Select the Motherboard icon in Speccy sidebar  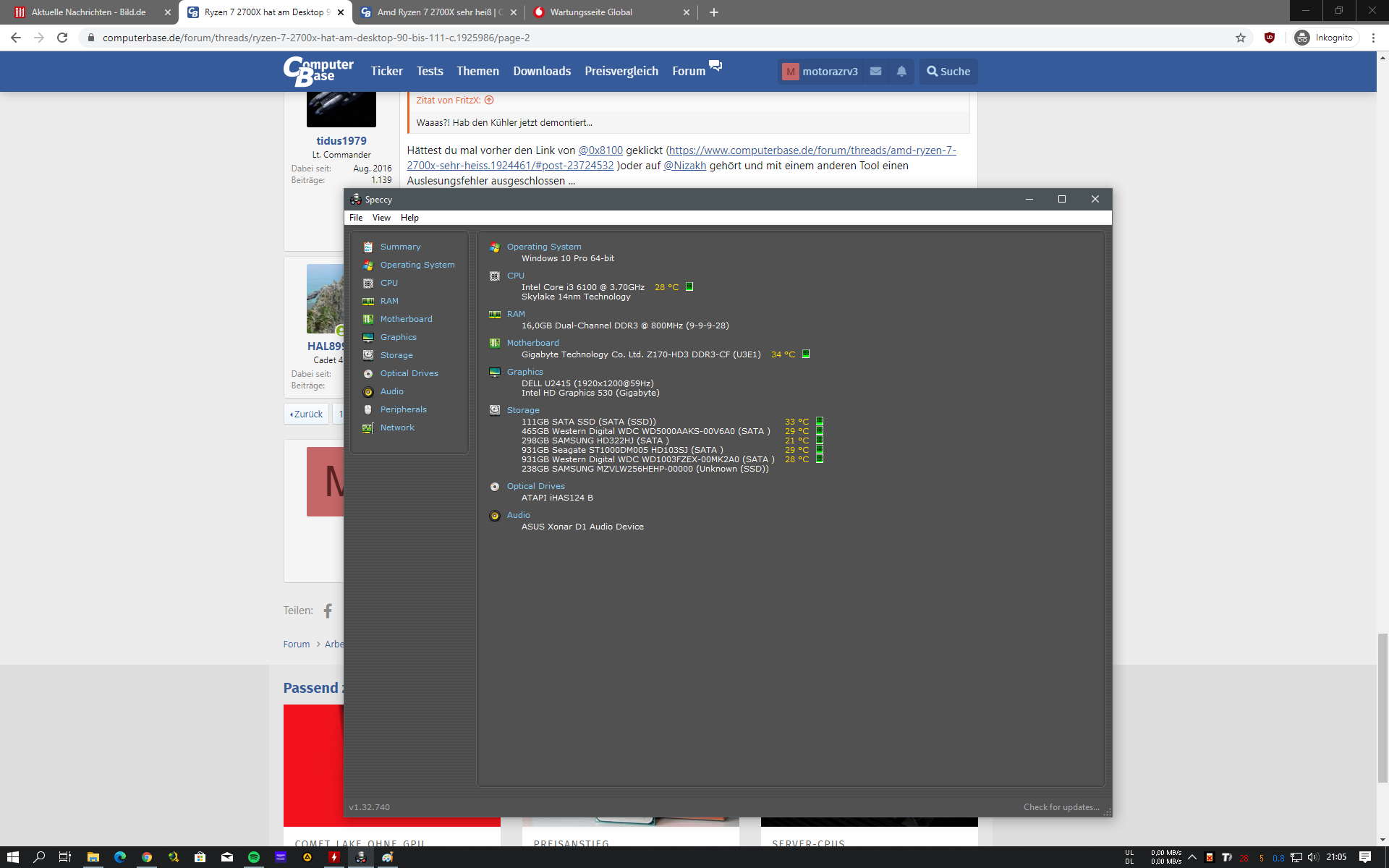[x=368, y=319]
